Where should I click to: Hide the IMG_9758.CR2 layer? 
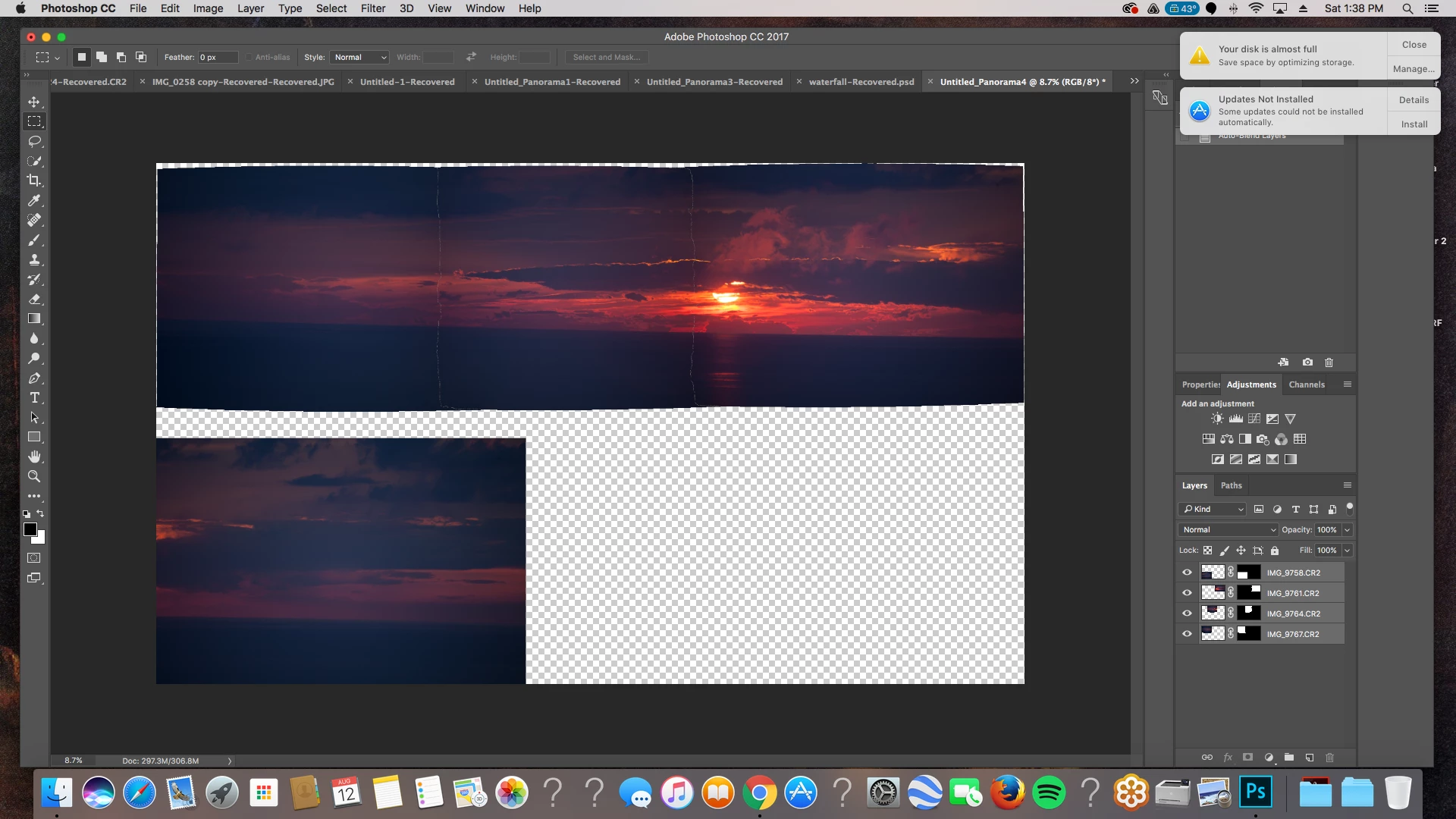click(x=1187, y=573)
